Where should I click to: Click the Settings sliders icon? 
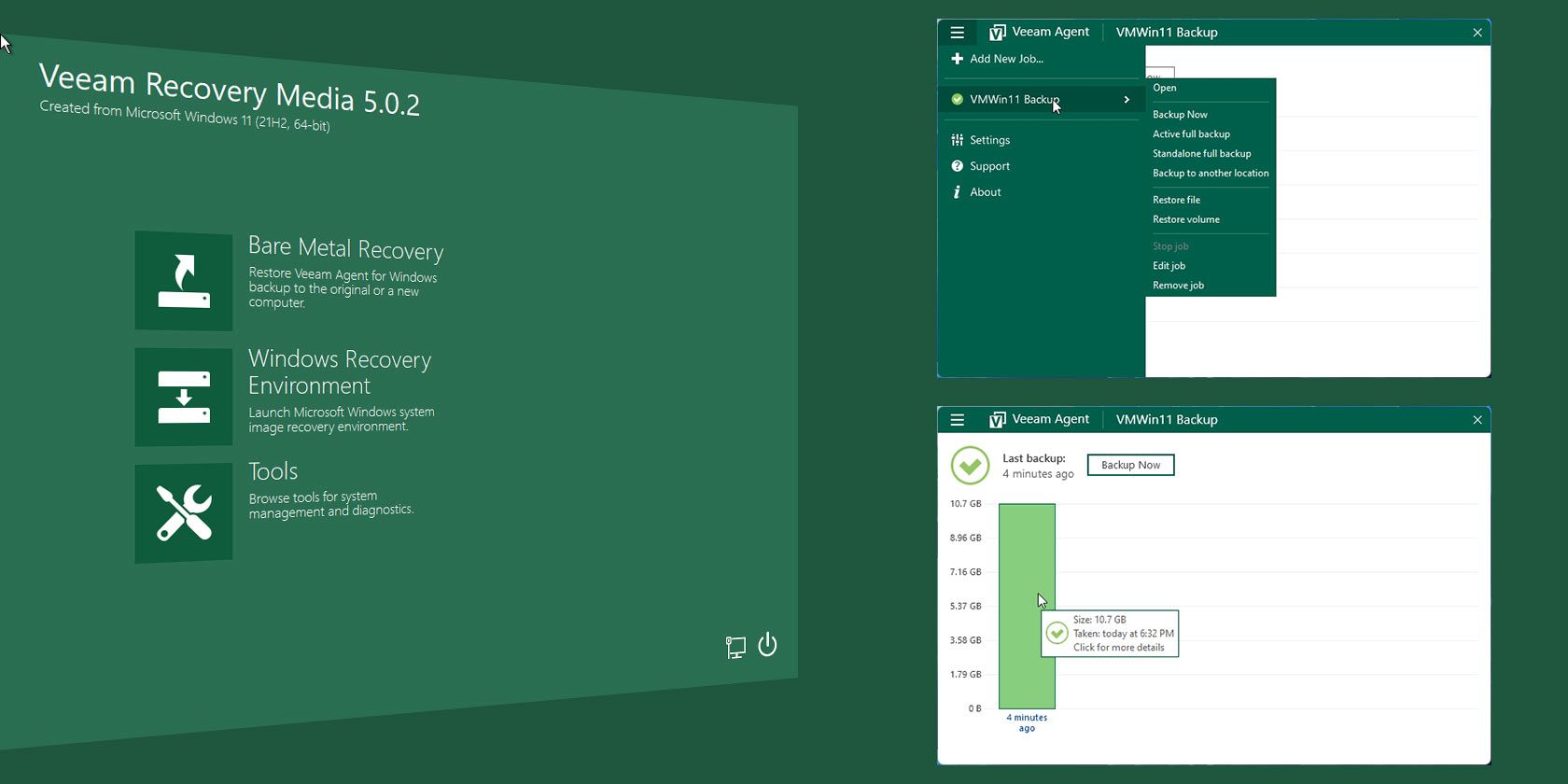pyautogui.click(x=957, y=140)
